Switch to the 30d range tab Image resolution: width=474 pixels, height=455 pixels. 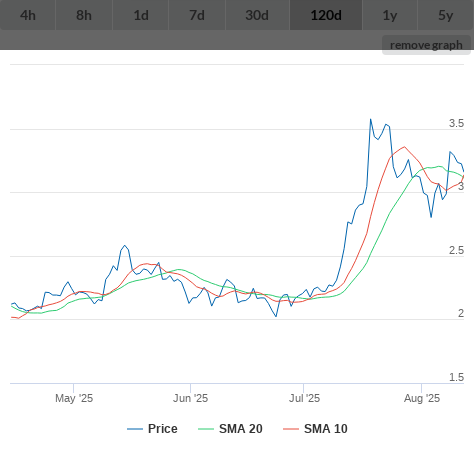(x=257, y=15)
